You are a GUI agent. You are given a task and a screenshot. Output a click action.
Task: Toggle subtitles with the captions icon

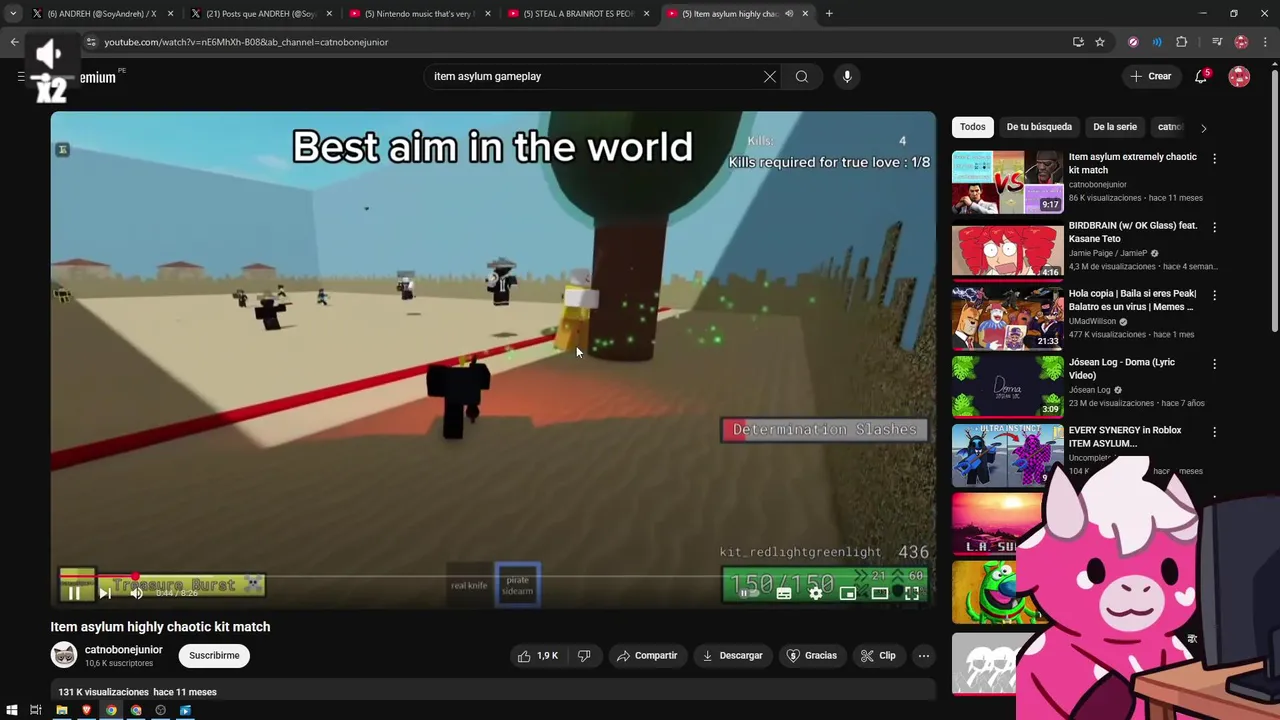point(783,593)
